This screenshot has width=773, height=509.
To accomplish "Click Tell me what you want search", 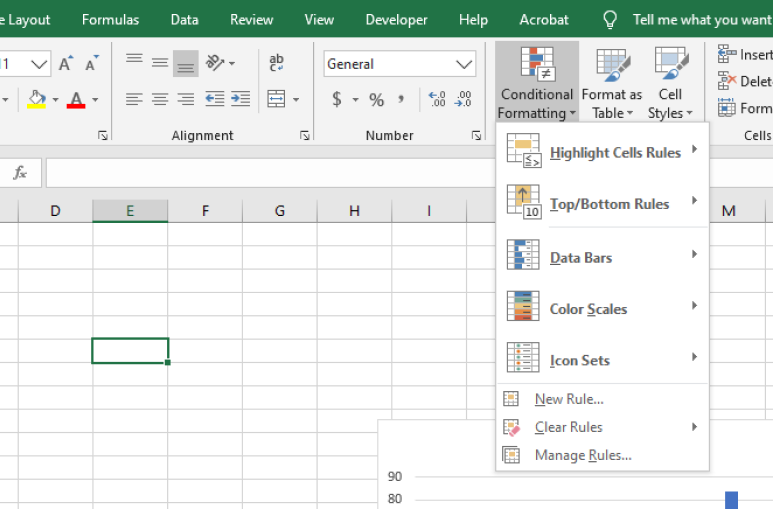I will tap(687, 20).
